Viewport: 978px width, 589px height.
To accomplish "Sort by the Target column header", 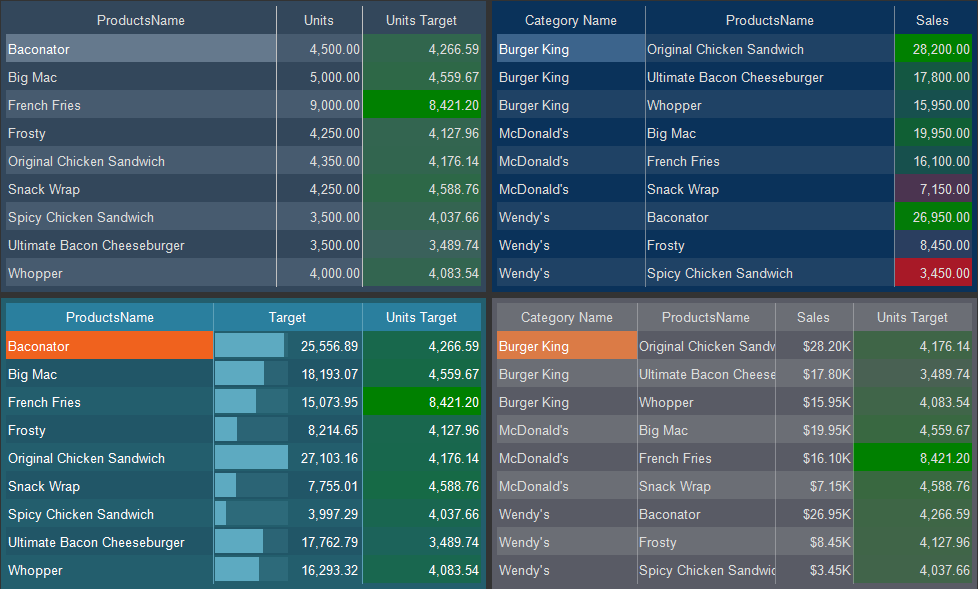I will [x=287, y=317].
